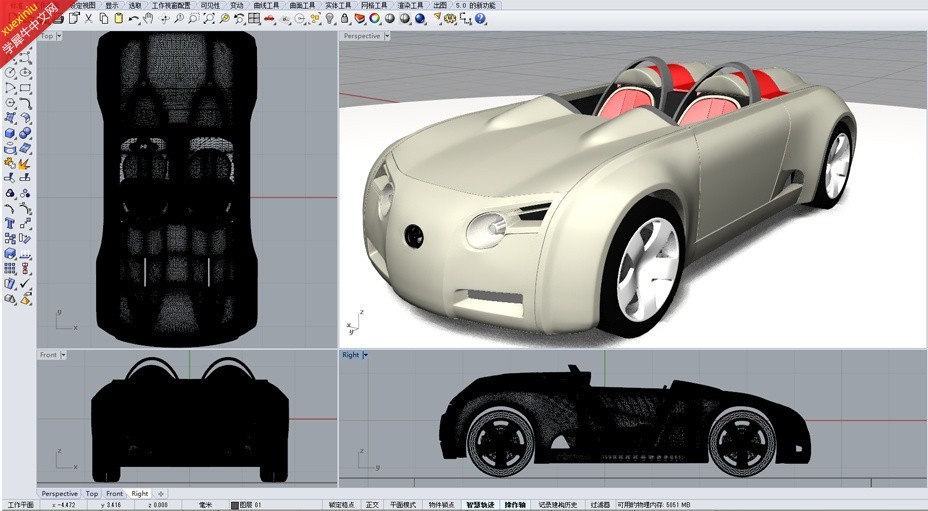Toggle 智慧轨迹 SmartTrack in status bar

(480, 505)
